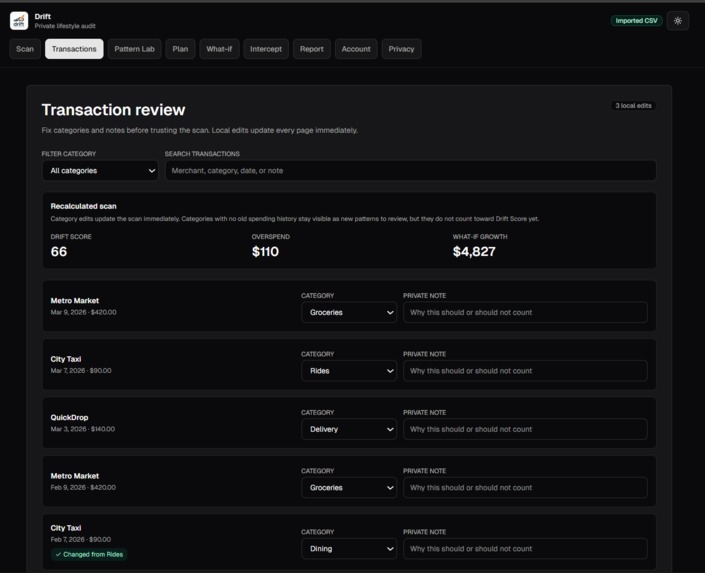The width and height of the screenshot is (705, 573).
Task: Click the What-if Growth value $4,827
Action: [474, 251]
